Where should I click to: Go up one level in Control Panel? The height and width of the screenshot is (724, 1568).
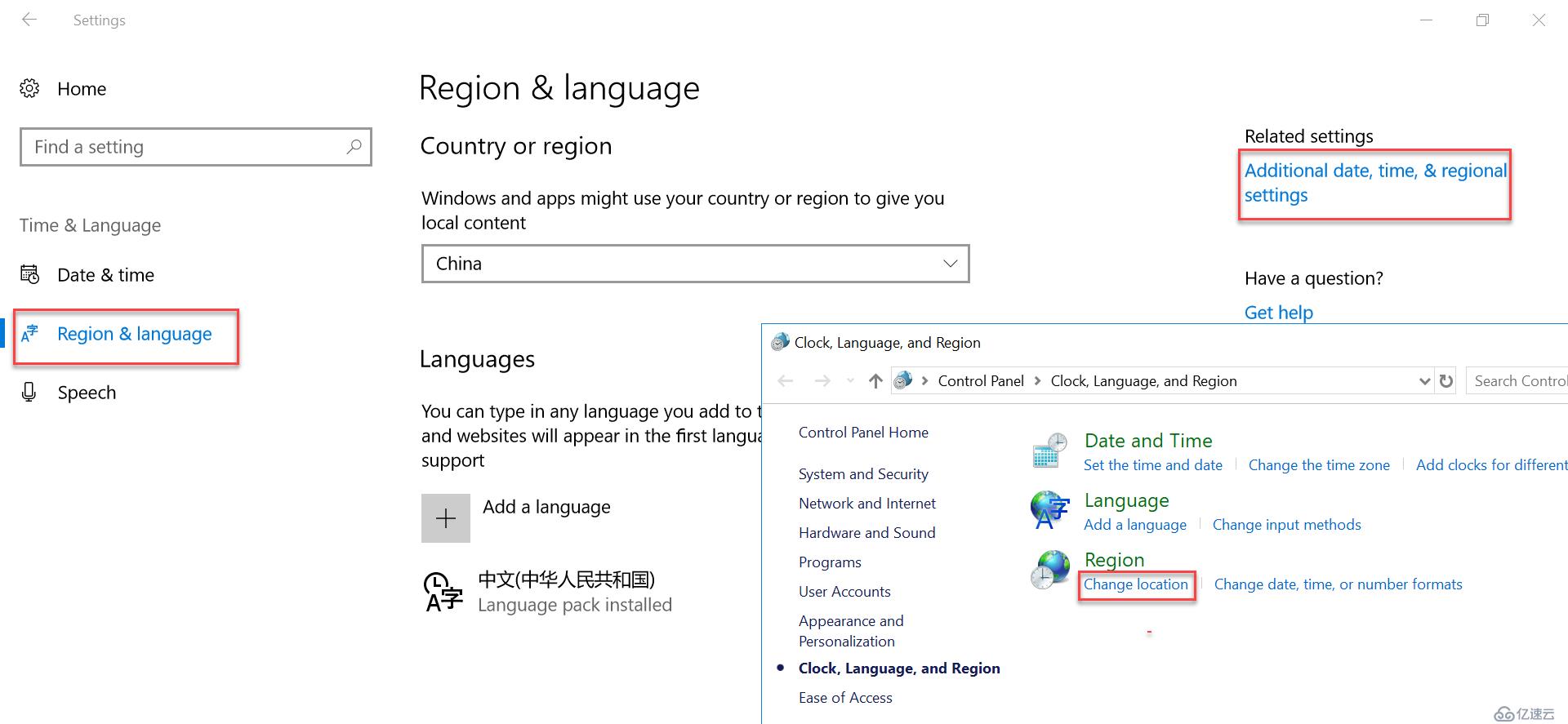click(x=875, y=381)
